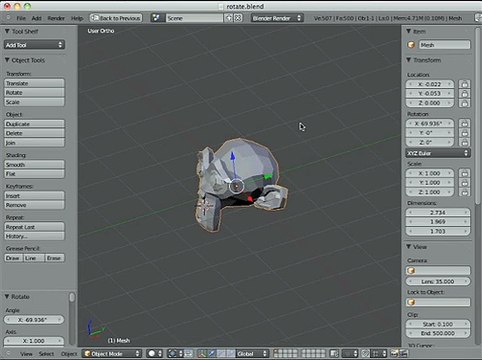The height and width of the screenshot is (360, 482).
Task: Toggle the Location Y lock
Action: 464,94
